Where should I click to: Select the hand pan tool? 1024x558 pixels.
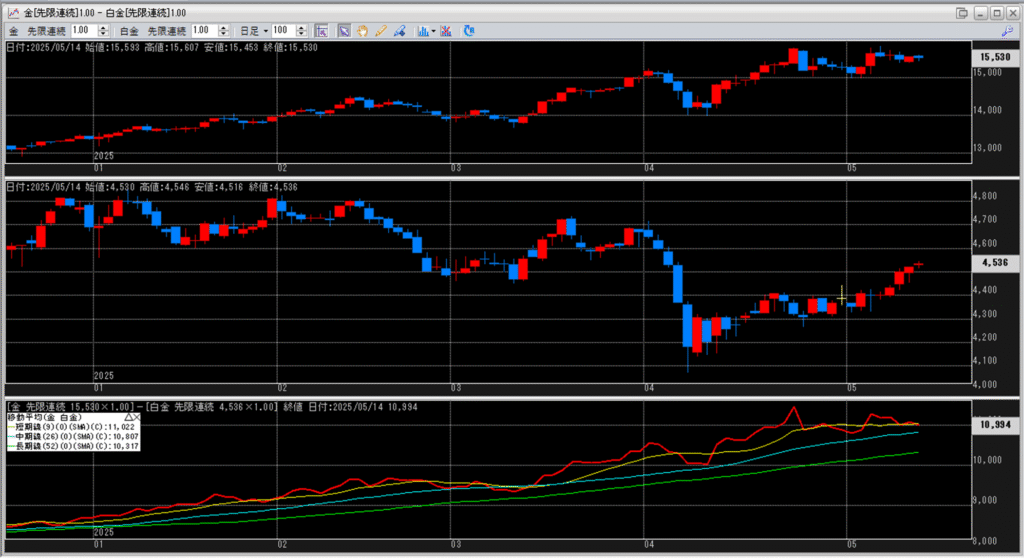(x=362, y=31)
